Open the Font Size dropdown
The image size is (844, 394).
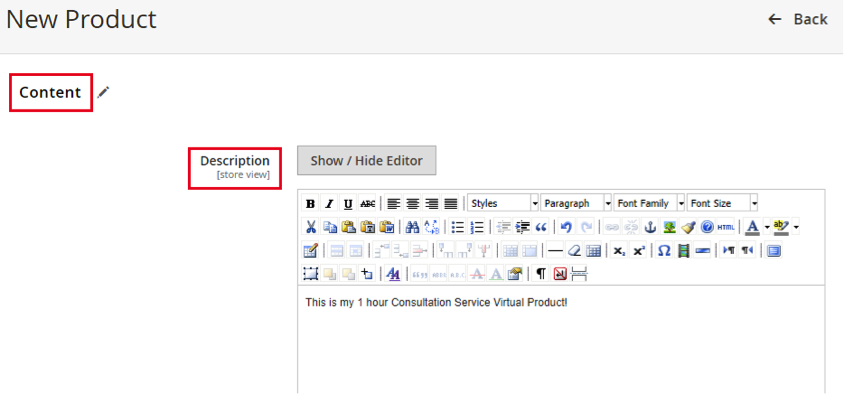coord(723,203)
